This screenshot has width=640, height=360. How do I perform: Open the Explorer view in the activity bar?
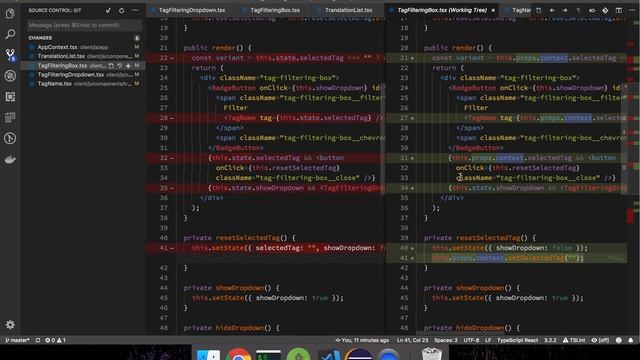[x=10, y=13]
